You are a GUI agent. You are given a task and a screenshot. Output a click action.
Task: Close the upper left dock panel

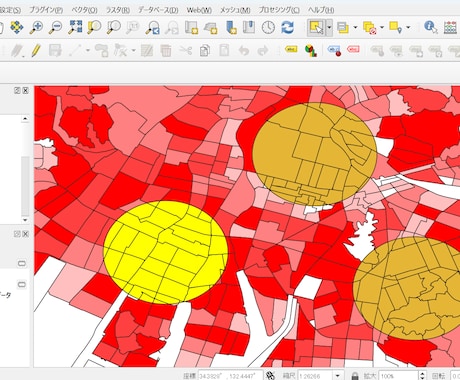point(25,90)
